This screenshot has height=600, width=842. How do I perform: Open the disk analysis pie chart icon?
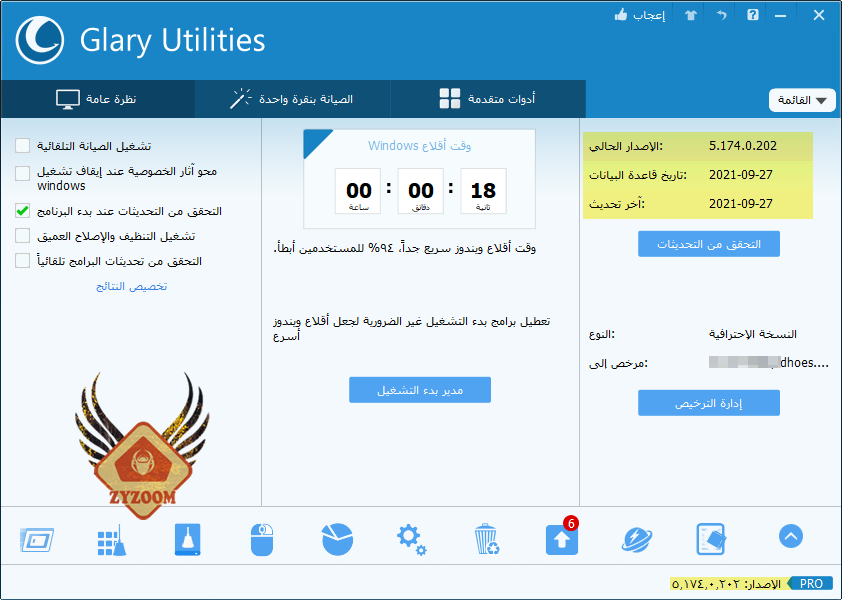point(337,539)
